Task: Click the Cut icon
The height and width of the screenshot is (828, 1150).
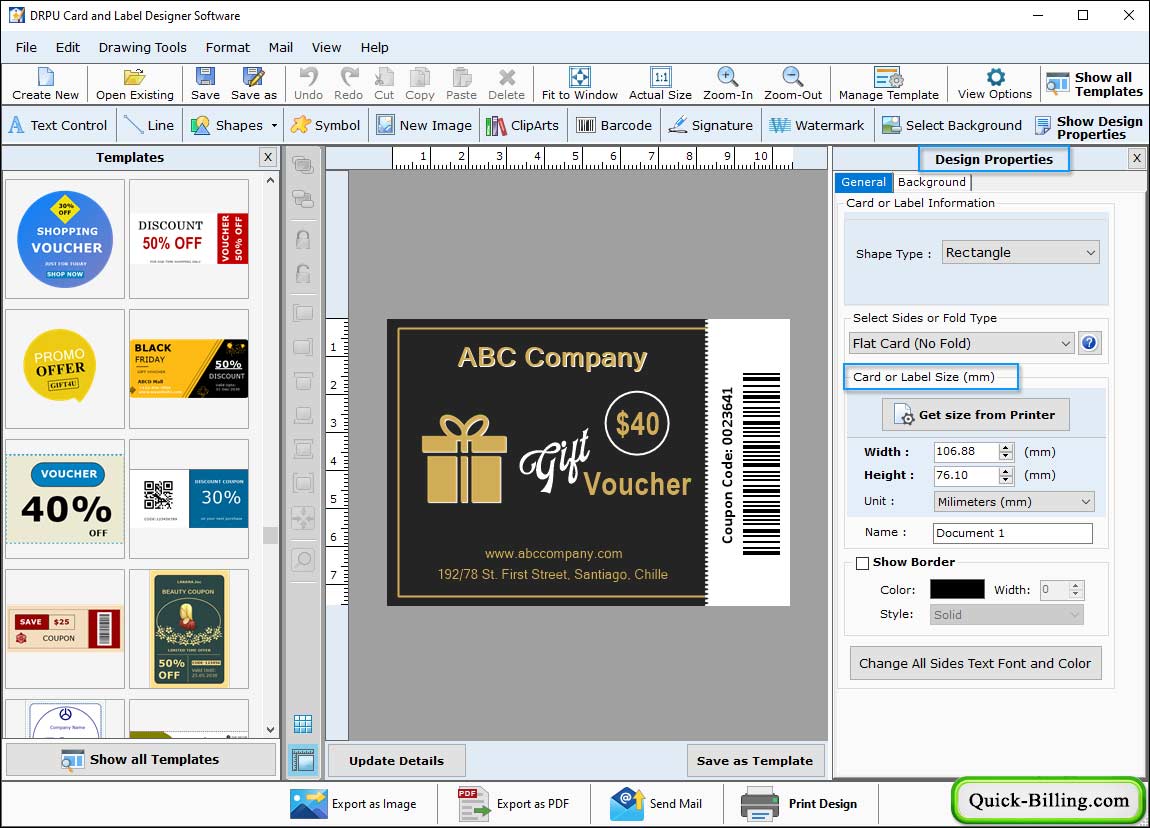Action: pyautogui.click(x=384, y=84)
